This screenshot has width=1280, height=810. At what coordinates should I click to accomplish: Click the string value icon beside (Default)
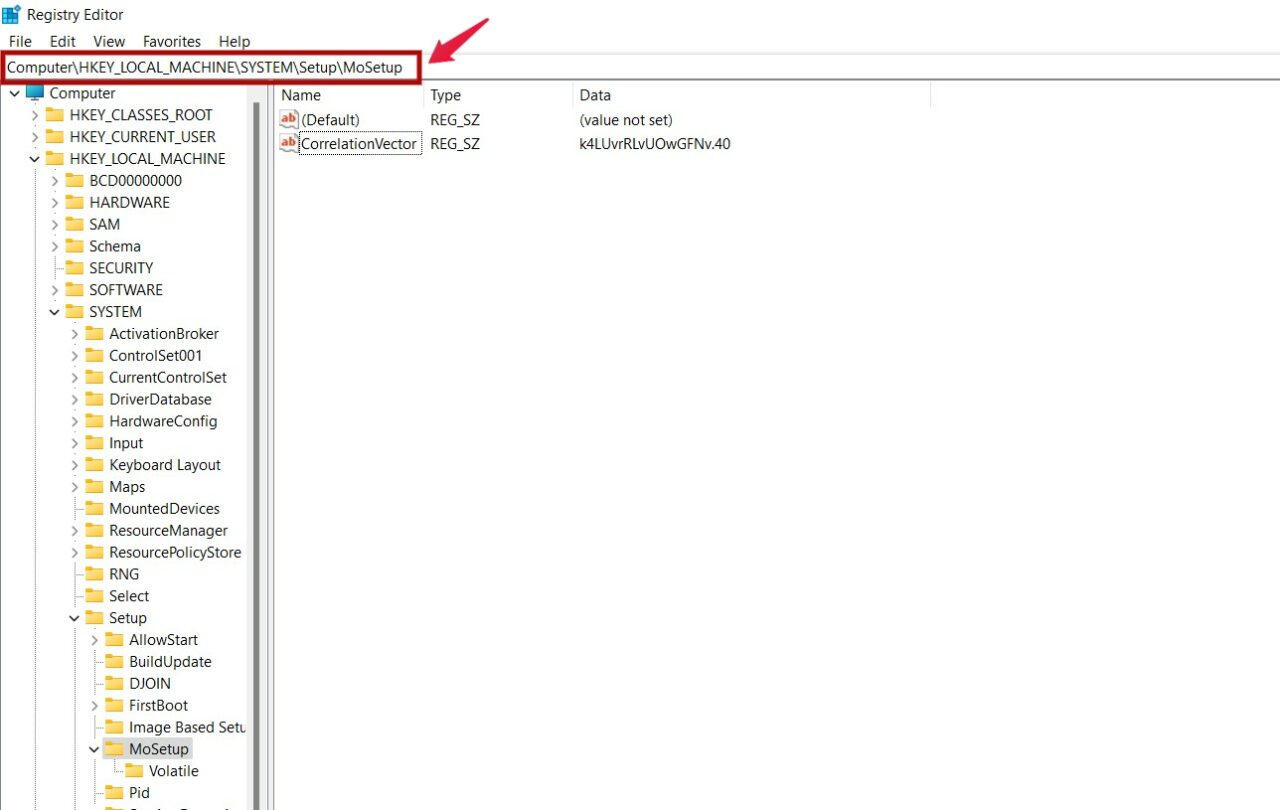[289, 120]
